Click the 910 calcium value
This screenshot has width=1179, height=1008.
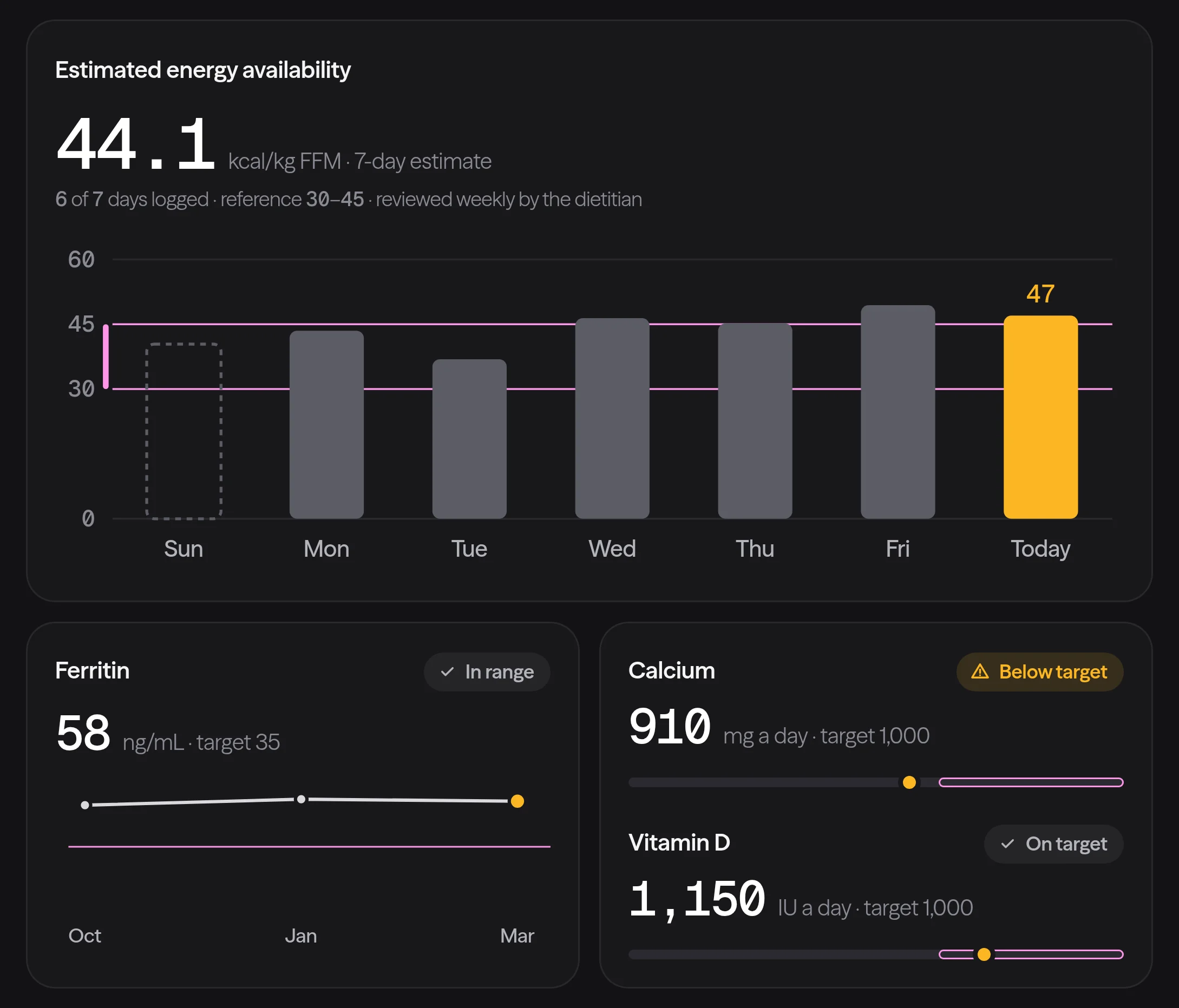[670, 727]
